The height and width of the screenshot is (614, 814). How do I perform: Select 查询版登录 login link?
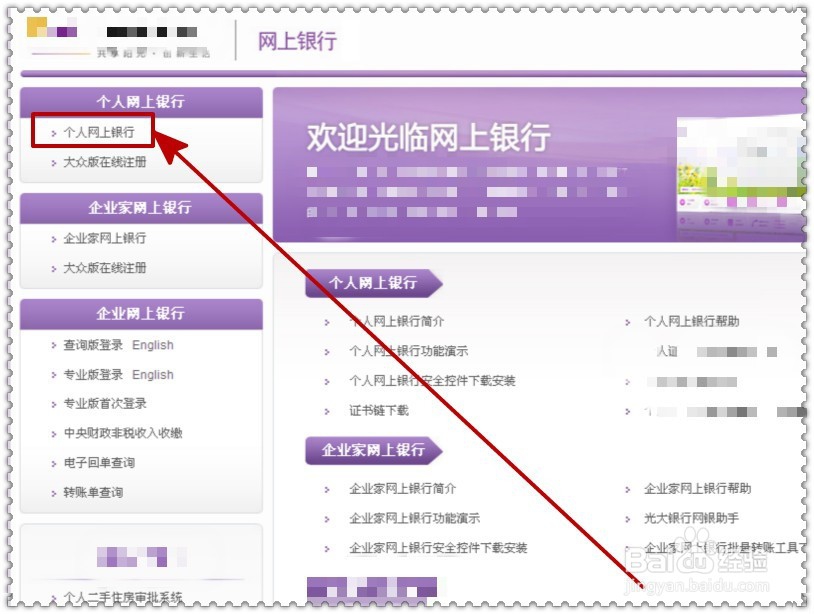click(82, 344)
